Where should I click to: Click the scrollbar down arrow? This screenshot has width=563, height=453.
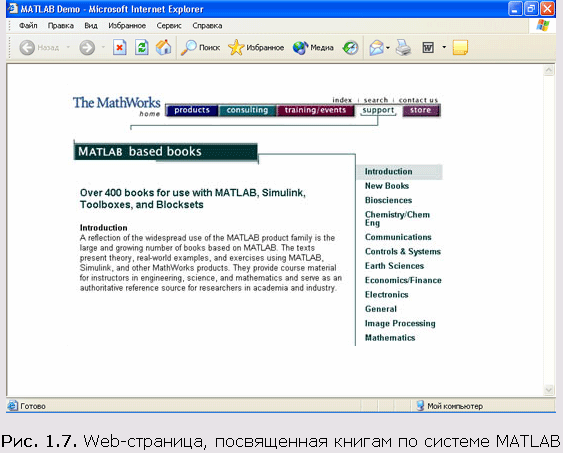click(x=549, y=389)
